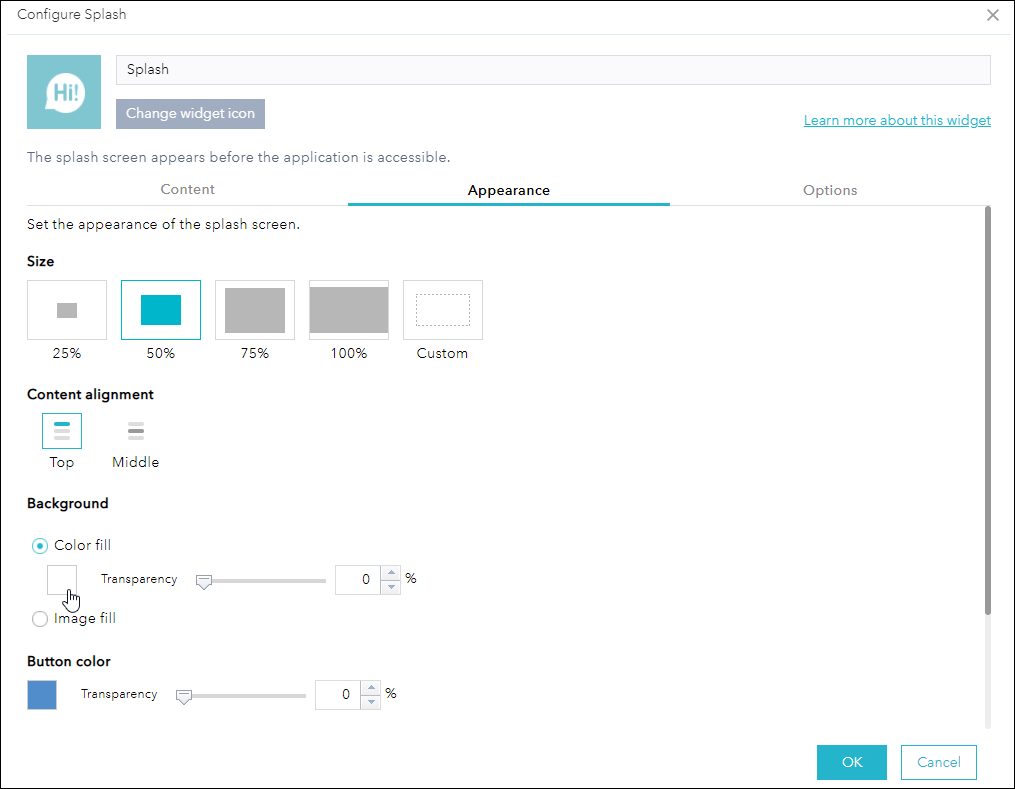Select the Color fill radio button

coord(39,546)
